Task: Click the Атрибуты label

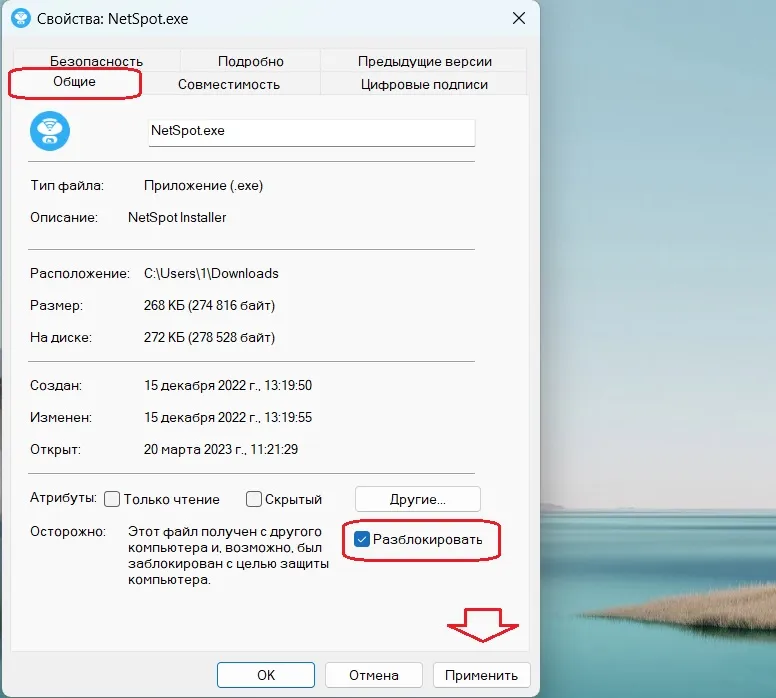Action: pos(63,498)
